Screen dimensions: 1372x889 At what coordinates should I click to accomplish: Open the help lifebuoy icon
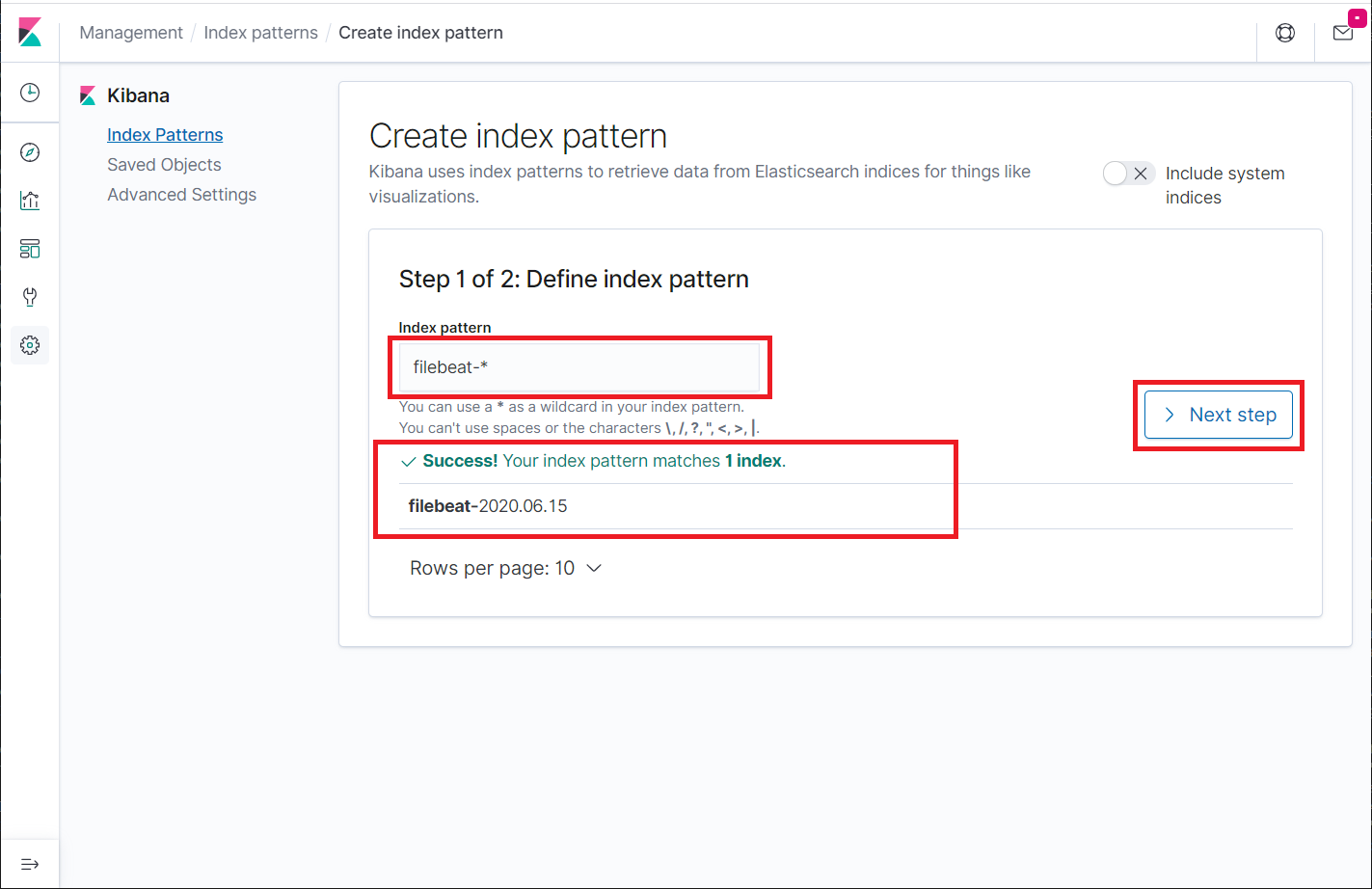coord(1285,33)
